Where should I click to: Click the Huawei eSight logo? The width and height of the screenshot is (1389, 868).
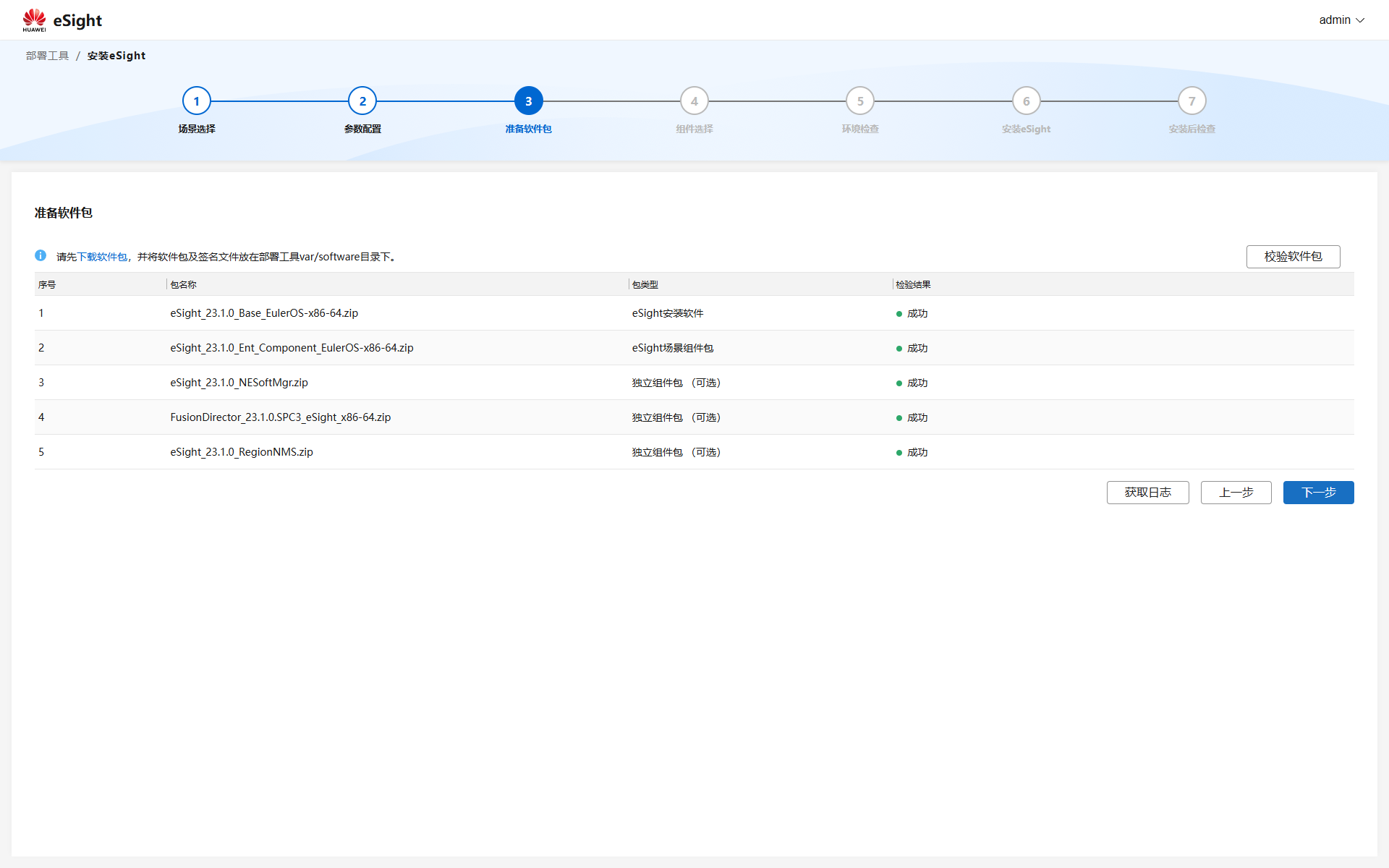click(x=62, y=20)
